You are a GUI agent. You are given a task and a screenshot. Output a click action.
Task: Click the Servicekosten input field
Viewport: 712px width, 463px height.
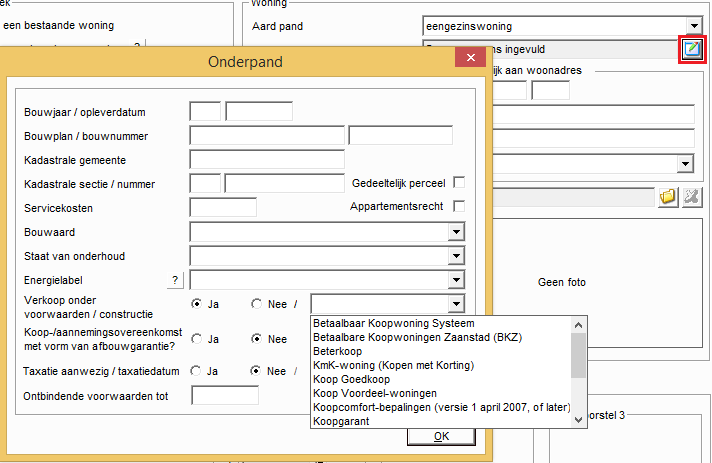tap(223, 207)
